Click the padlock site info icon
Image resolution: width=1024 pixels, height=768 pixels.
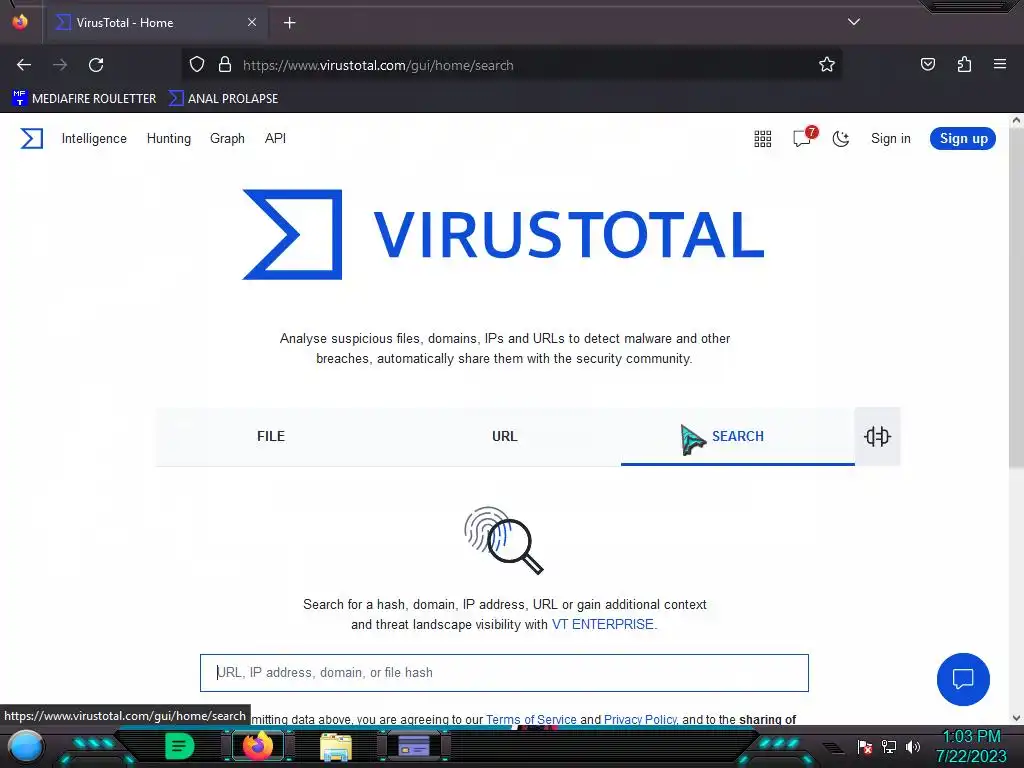225,65
